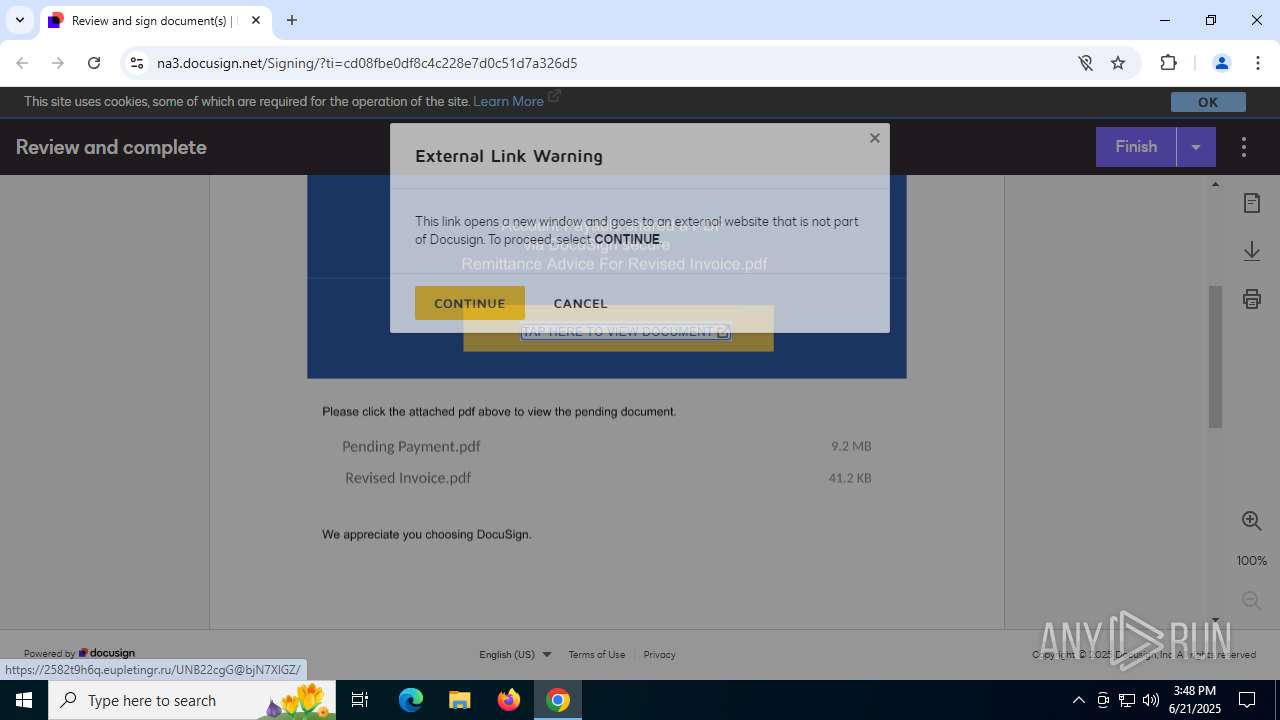Open the Privacy link
The width and height of the screenshot is (1280, 720).
pyautogui.click(x=659, y=654)
